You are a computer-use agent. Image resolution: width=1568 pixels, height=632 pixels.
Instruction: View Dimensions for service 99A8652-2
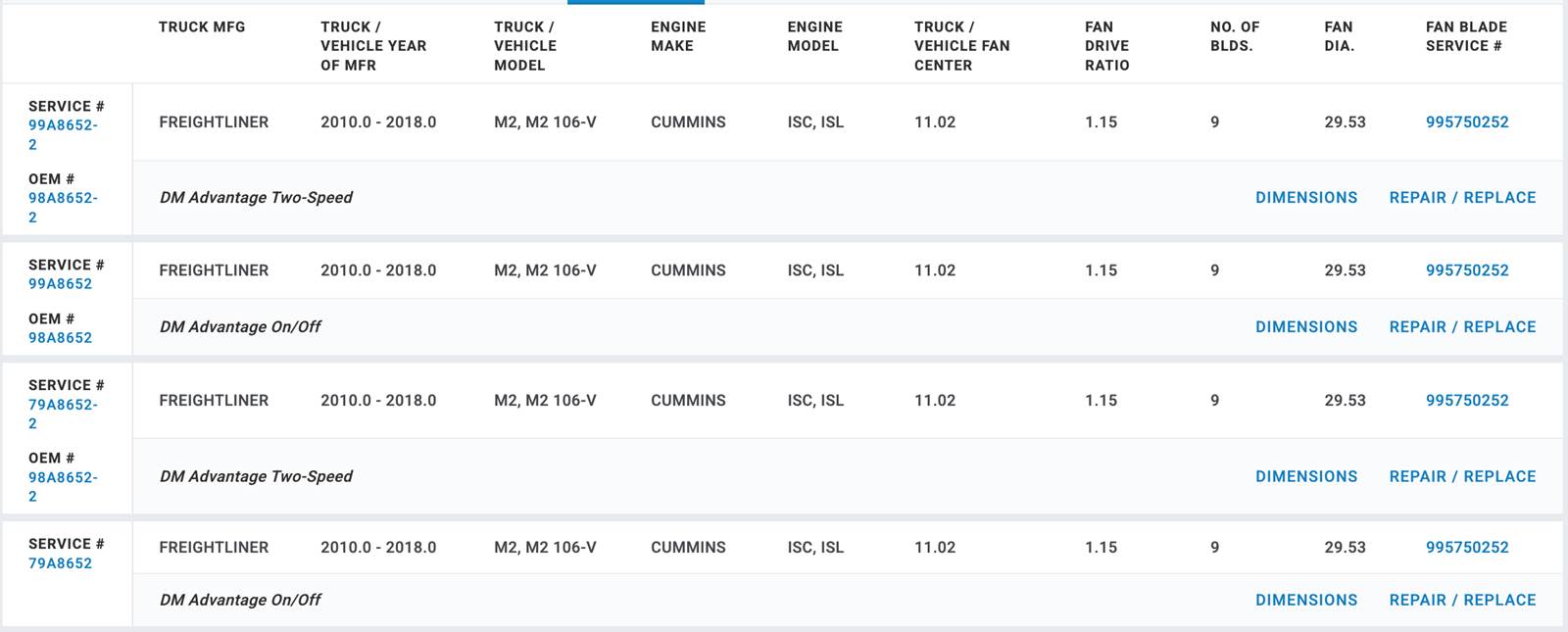(x=1306, y=198)
